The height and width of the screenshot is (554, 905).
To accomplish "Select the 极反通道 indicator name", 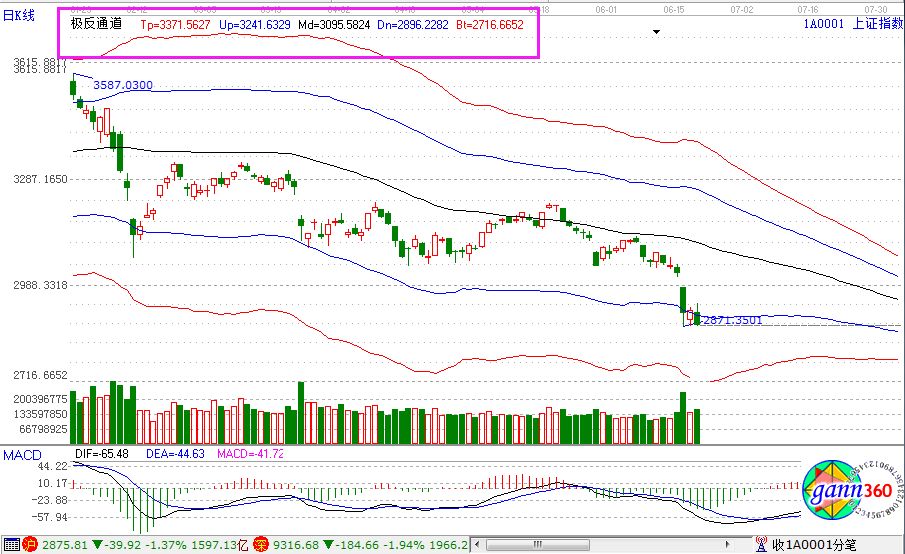I will click(x=95, y=22).
